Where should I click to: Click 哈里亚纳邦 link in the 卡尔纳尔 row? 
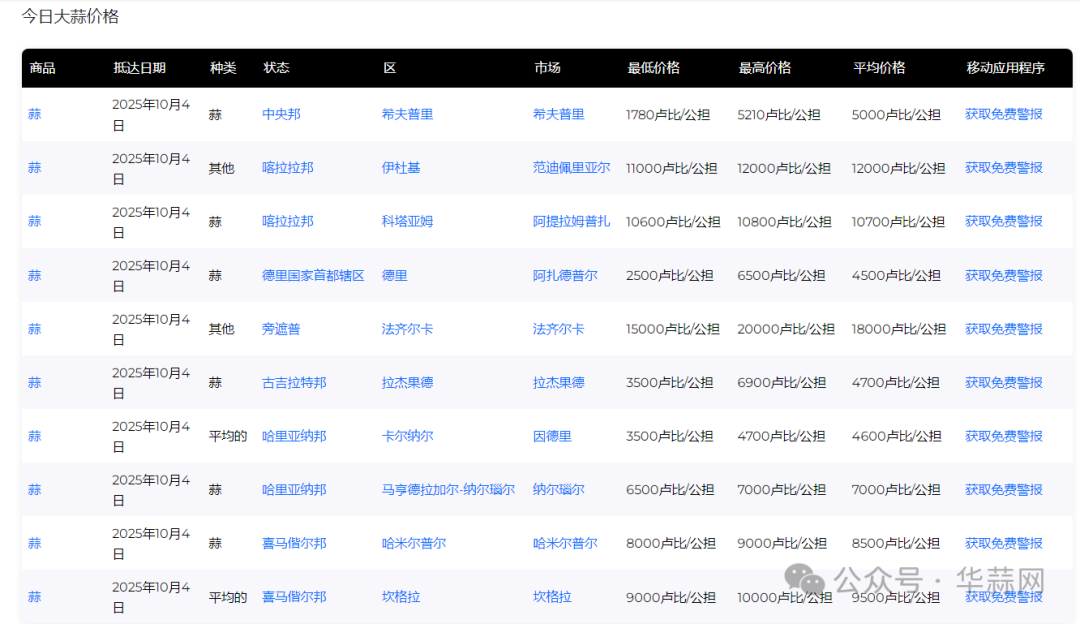(293, 437)
